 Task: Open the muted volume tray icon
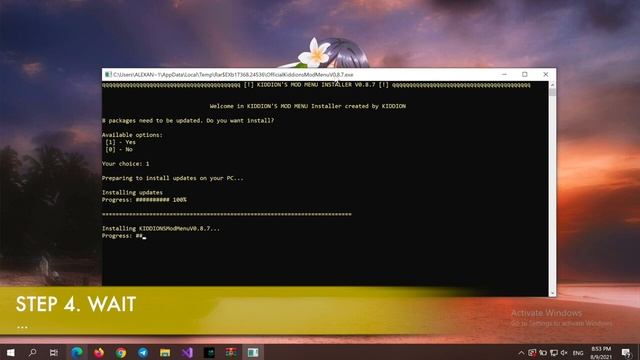coord(564,353)
